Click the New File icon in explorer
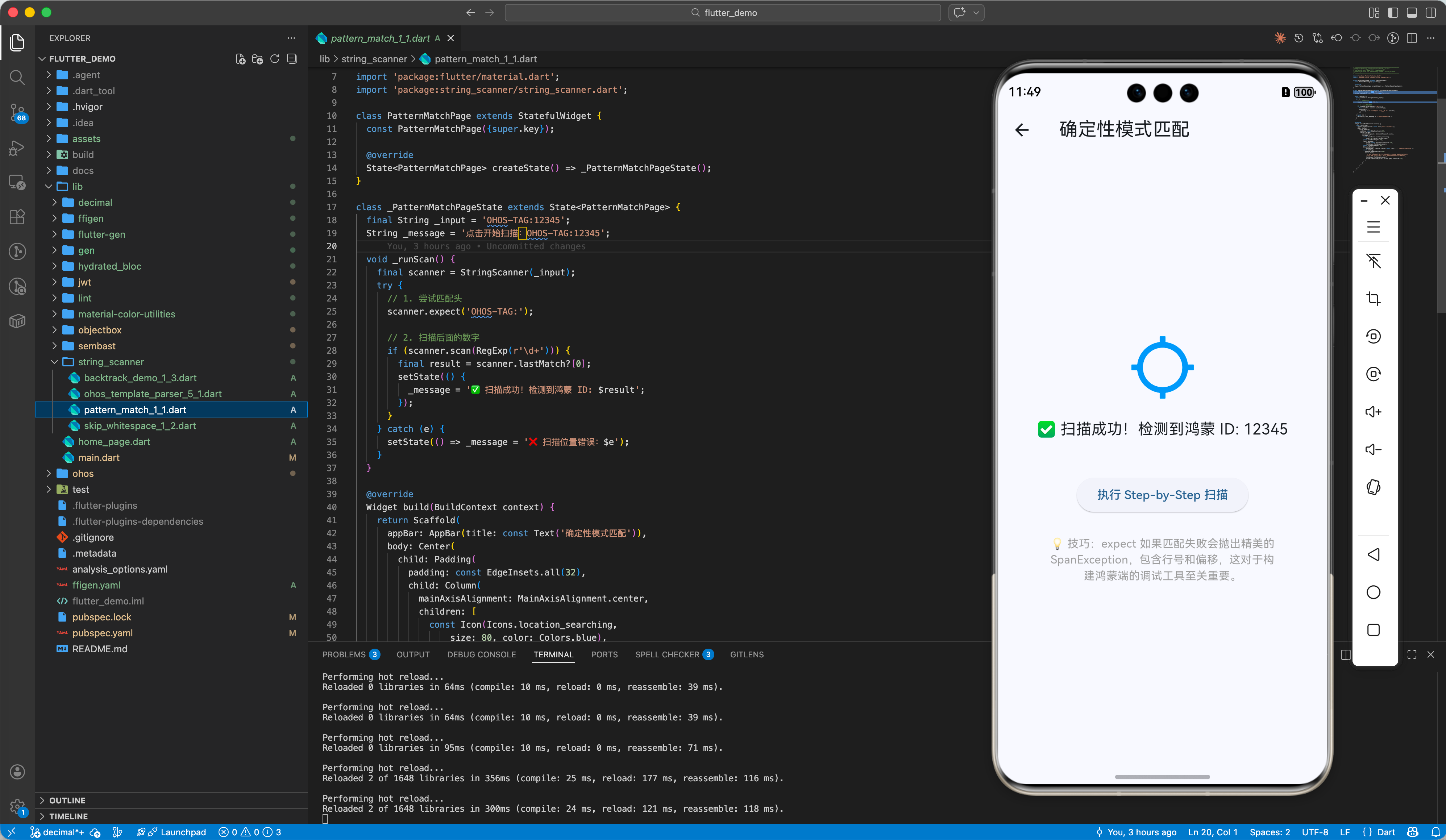 (240, 59)
